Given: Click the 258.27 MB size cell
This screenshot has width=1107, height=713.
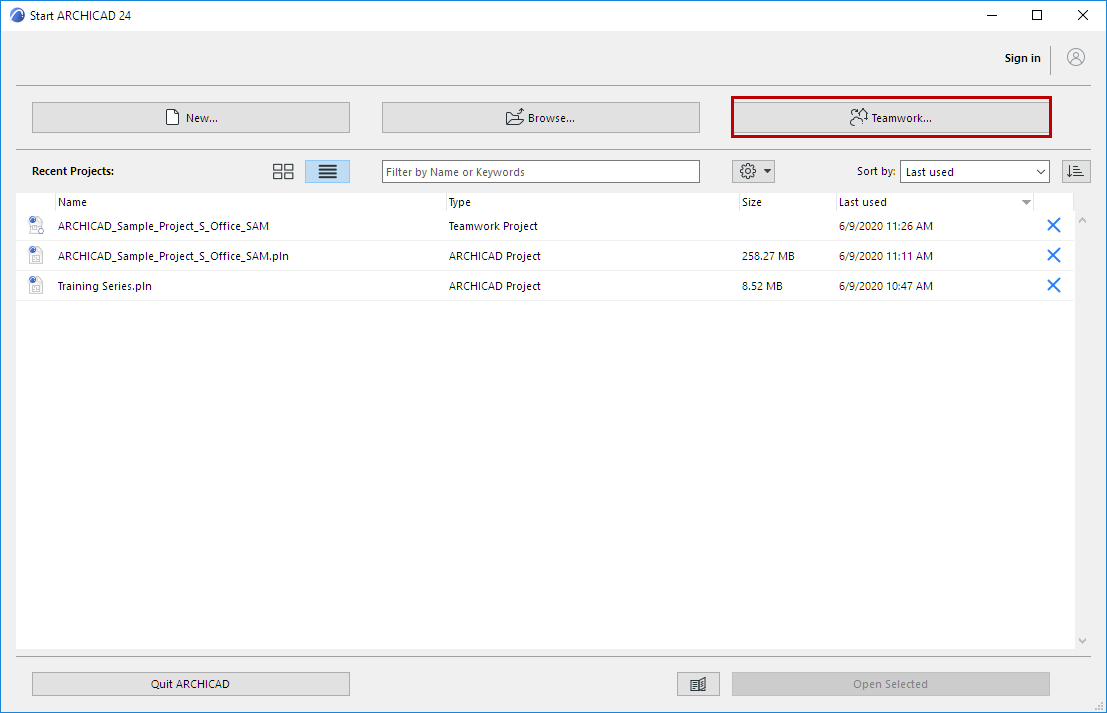Looking at the screenshot, I should coord(768,256).
